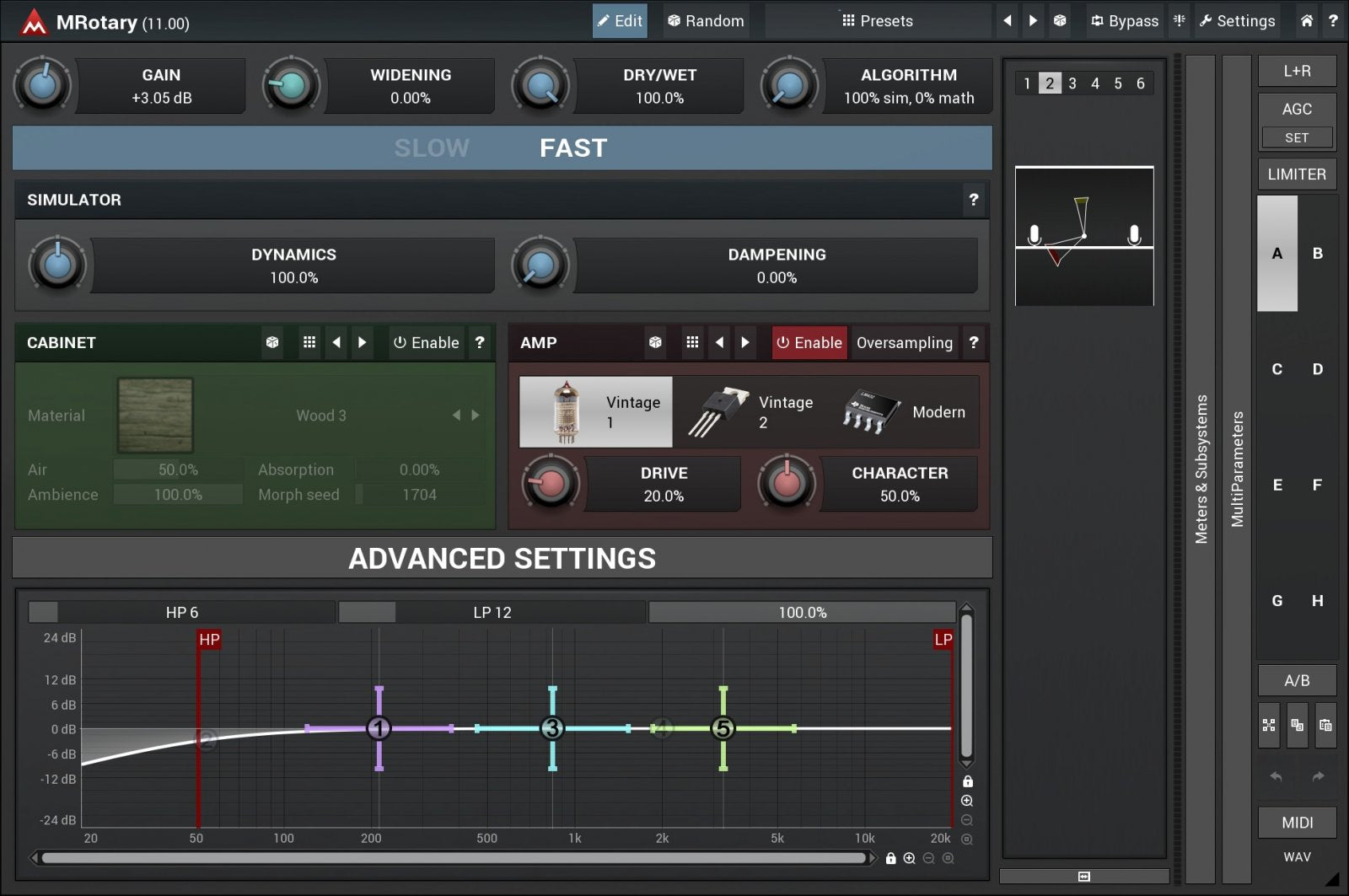1349x896 pixels.
Task: Select the Vintage 1 tube amp model
Action: [596, 412]
